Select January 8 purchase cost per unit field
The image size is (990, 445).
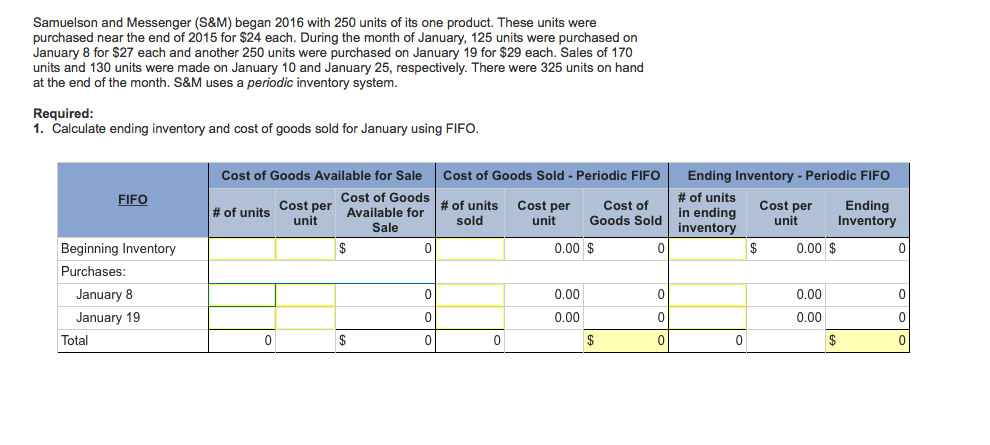(x=304, y=295)
